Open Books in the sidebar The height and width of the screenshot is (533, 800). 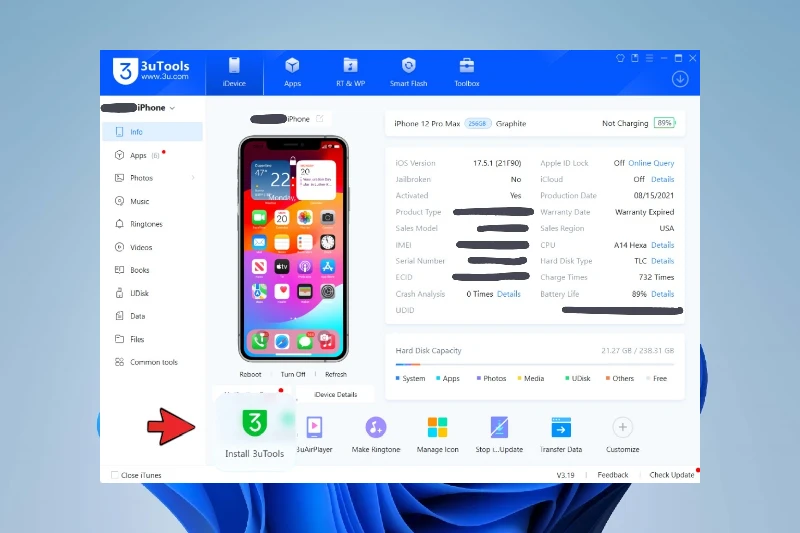(153, 270)
